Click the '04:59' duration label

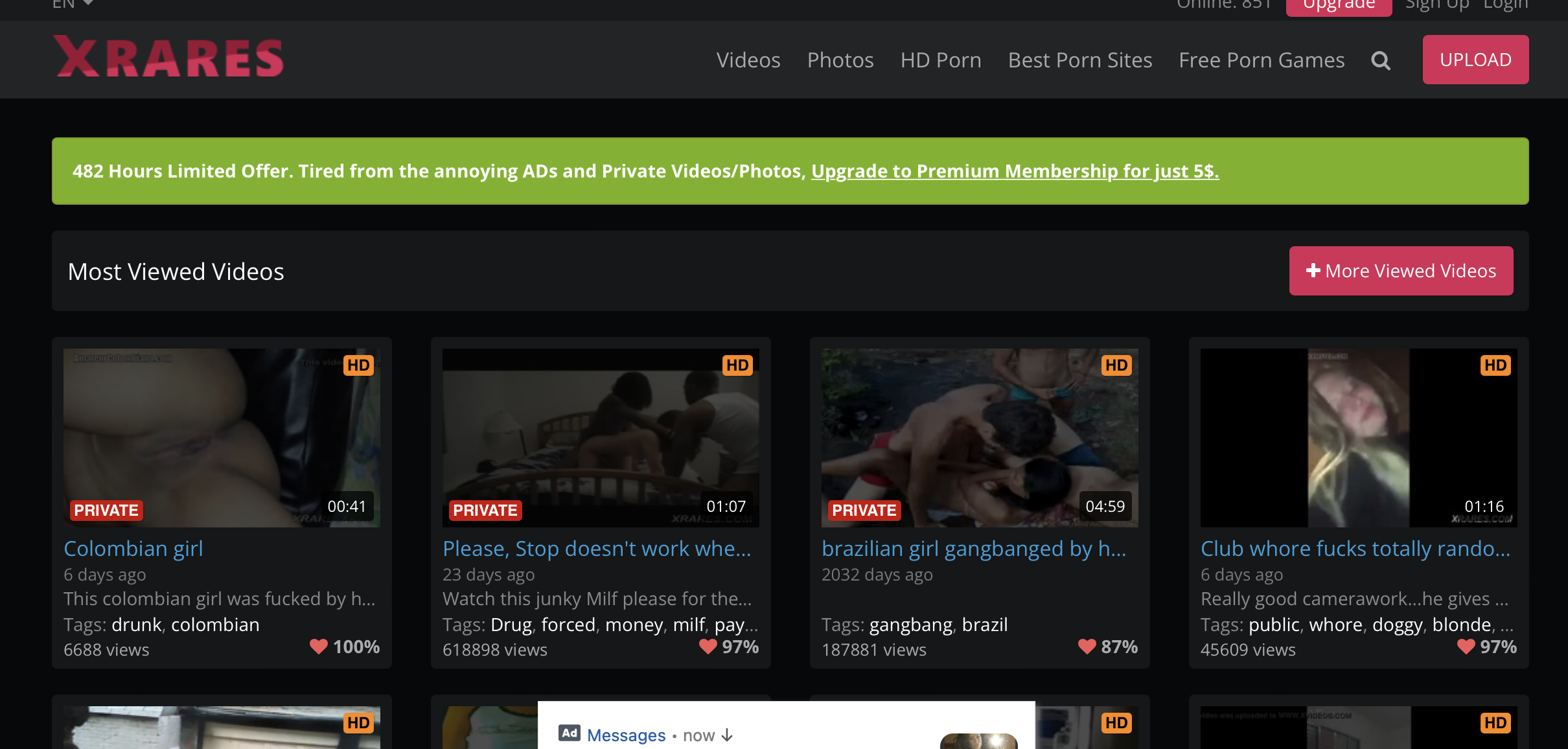coord(1105,506)
